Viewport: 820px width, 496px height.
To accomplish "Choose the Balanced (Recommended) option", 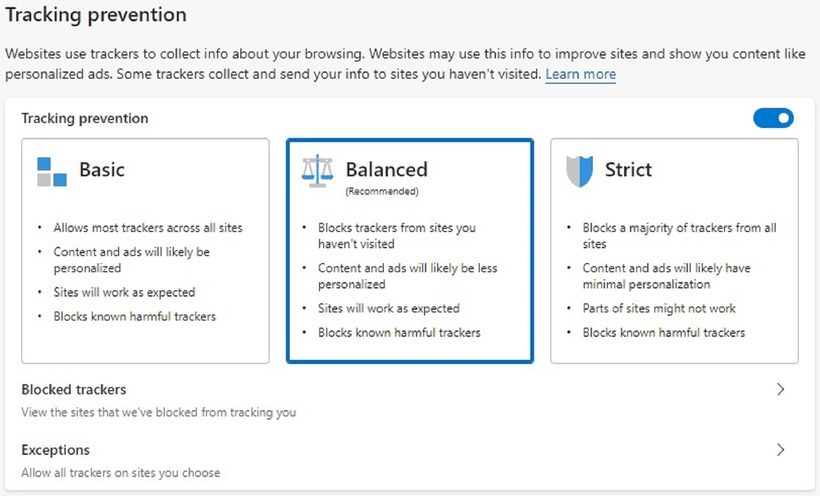I will [x=410, y=251].
